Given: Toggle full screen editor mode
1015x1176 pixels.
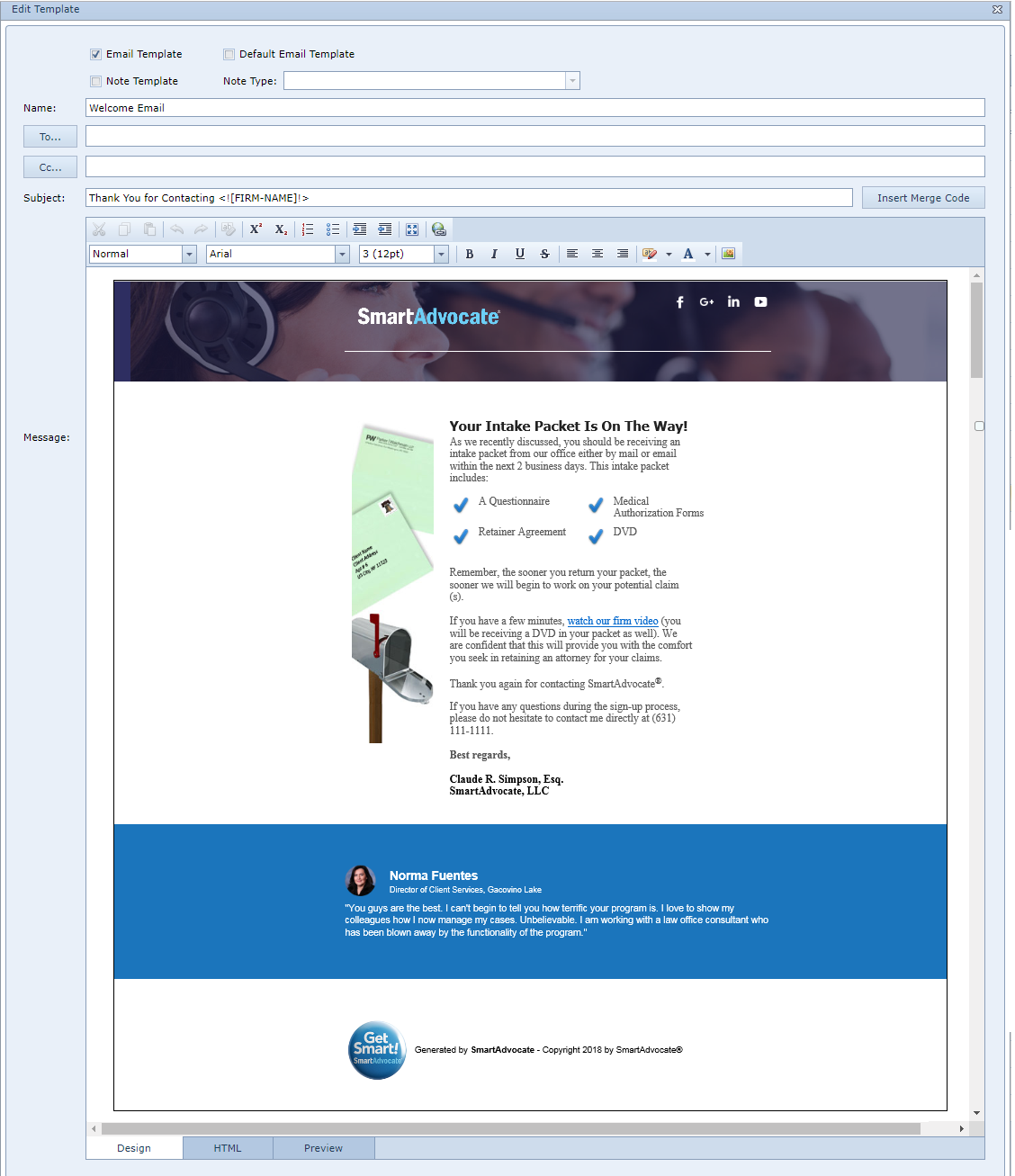Looking at the screenshot, I should [x=412, y=229].
